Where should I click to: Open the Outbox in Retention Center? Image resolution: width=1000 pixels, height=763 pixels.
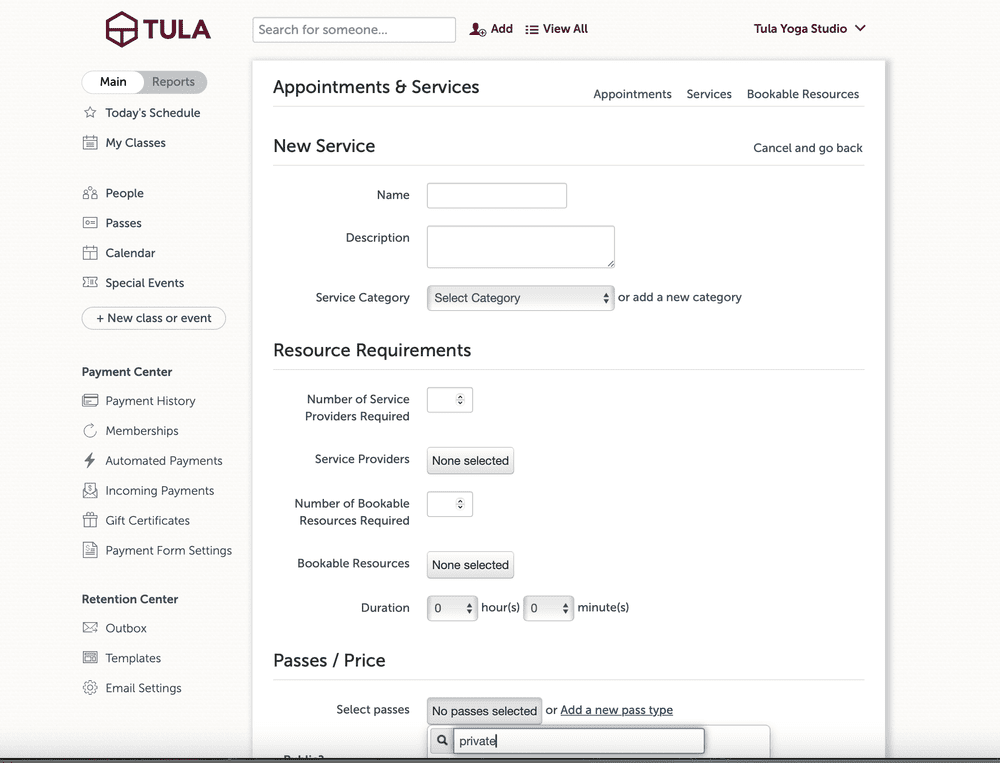pos(127,628)
